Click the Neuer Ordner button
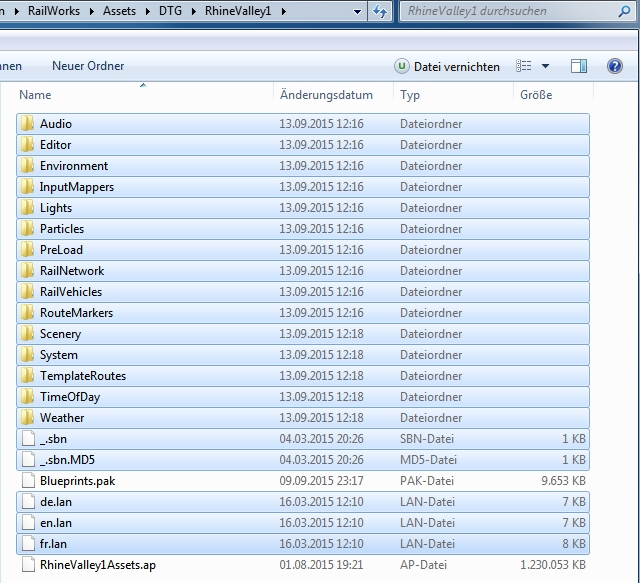The width and height of the screenshot is (640, 583). coord(88,66)
